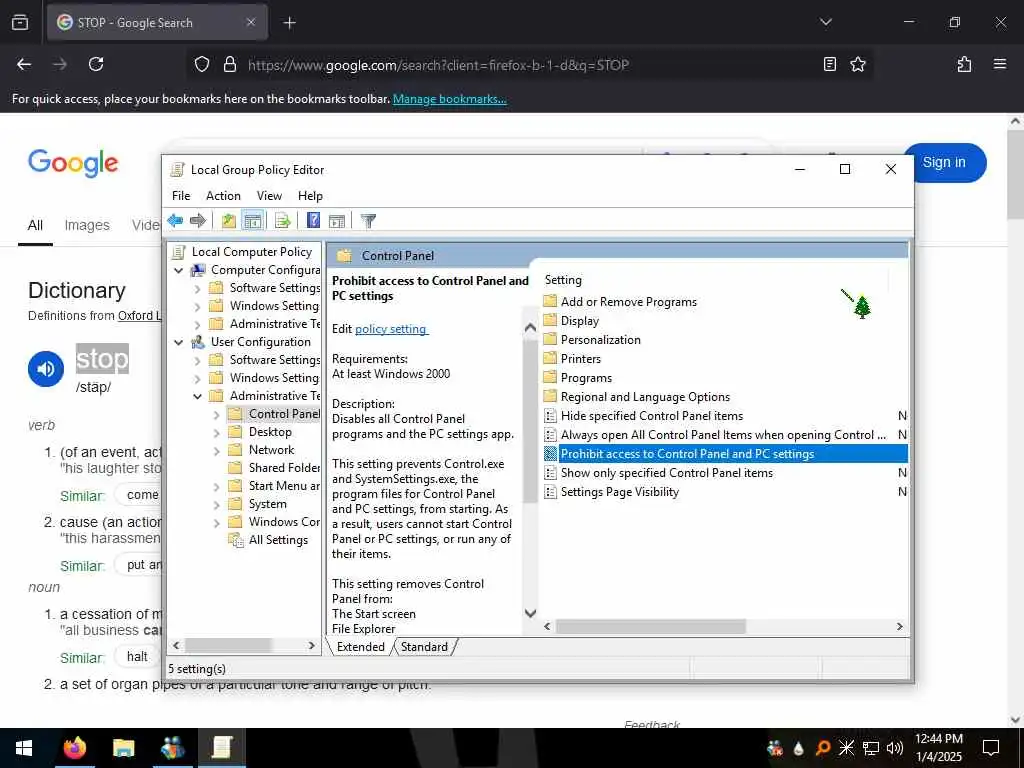
Task: Collapse the Computer Configuration node
Action: tap(178, 270)
